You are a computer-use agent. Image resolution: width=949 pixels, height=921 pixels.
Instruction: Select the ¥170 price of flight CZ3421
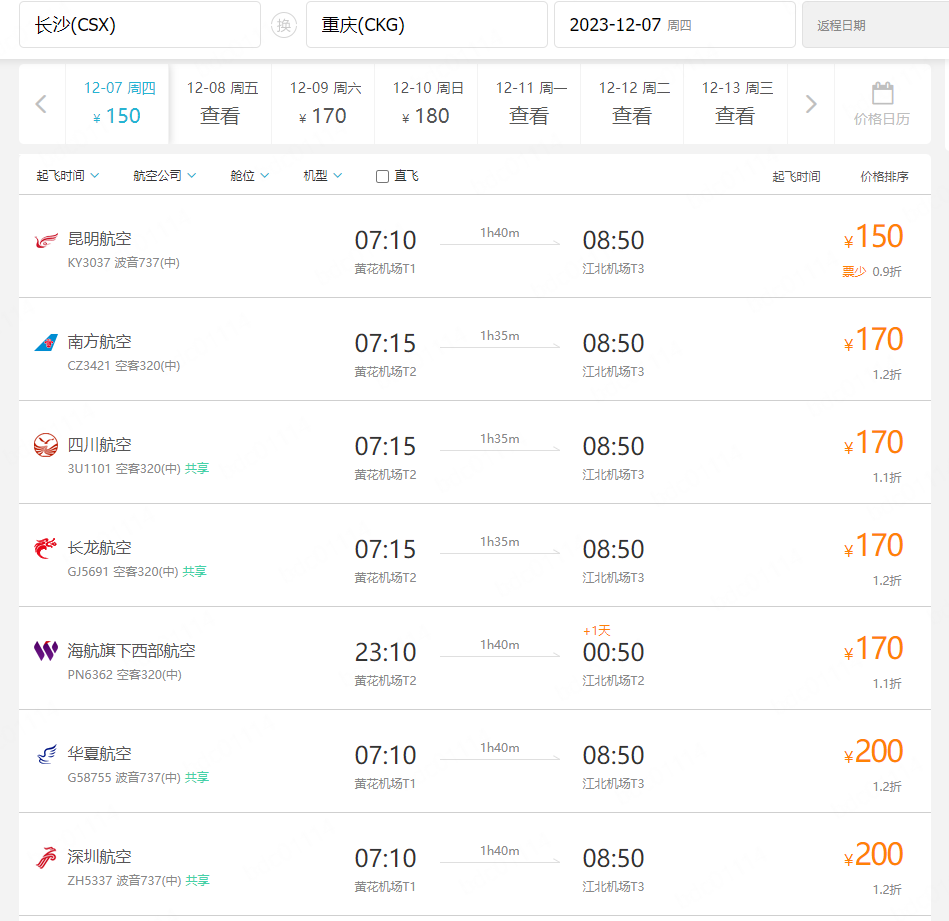(x=873, y=339)
